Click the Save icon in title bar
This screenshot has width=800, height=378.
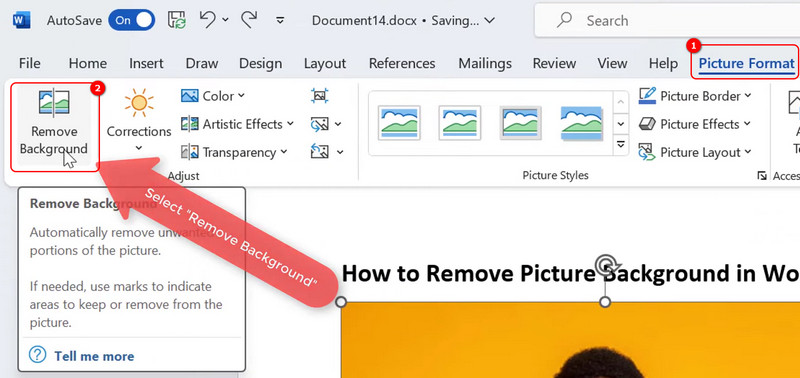(177, 20)
